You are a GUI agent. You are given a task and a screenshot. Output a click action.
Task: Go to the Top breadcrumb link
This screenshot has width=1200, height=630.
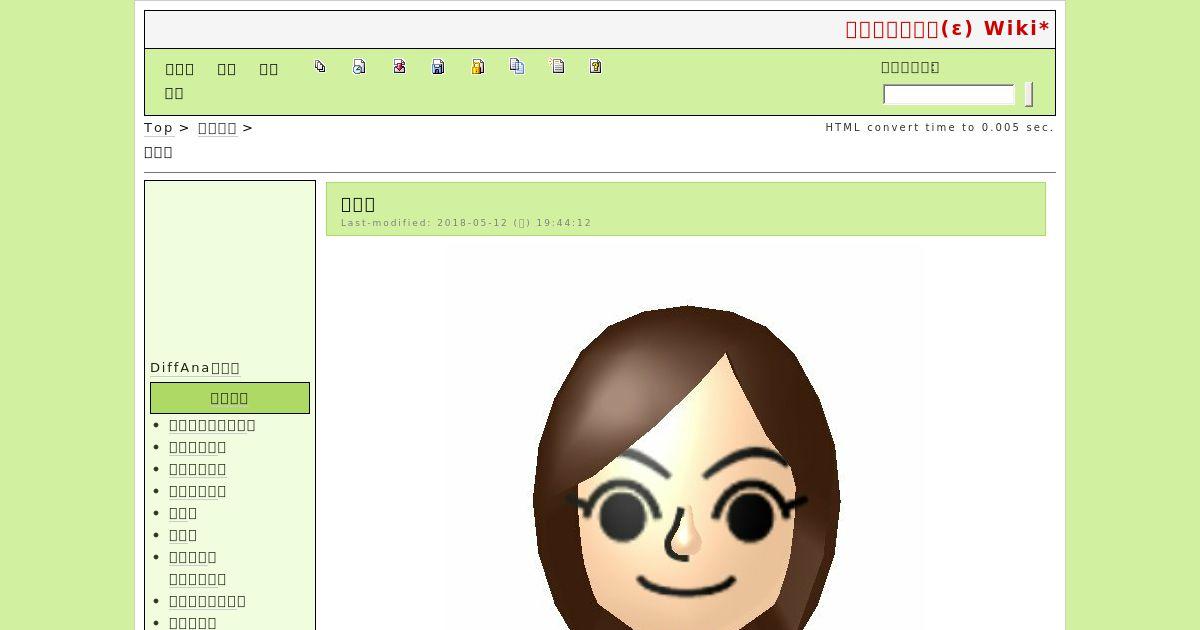158,128
